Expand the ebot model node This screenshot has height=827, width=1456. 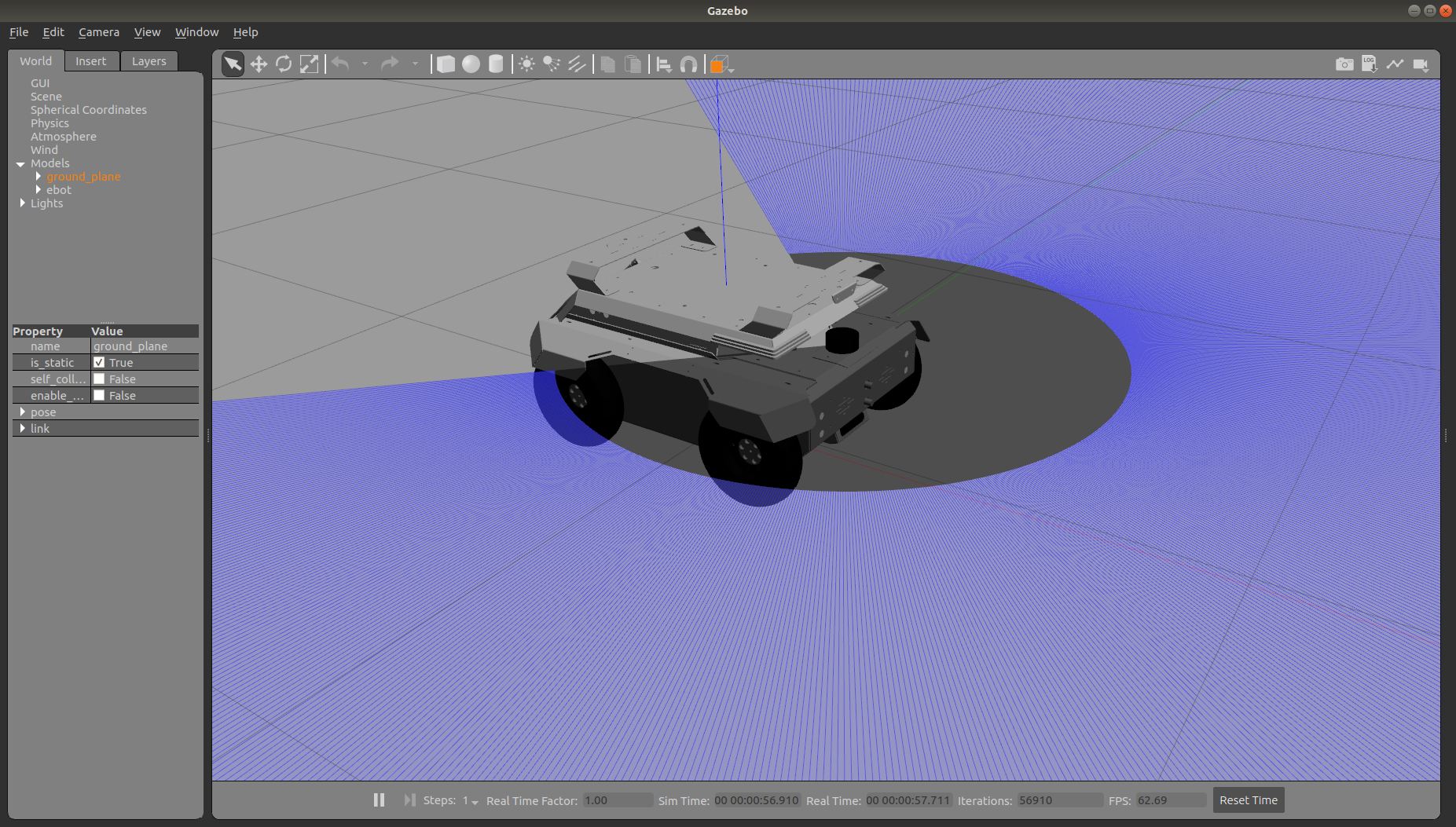tap(38, 189)
